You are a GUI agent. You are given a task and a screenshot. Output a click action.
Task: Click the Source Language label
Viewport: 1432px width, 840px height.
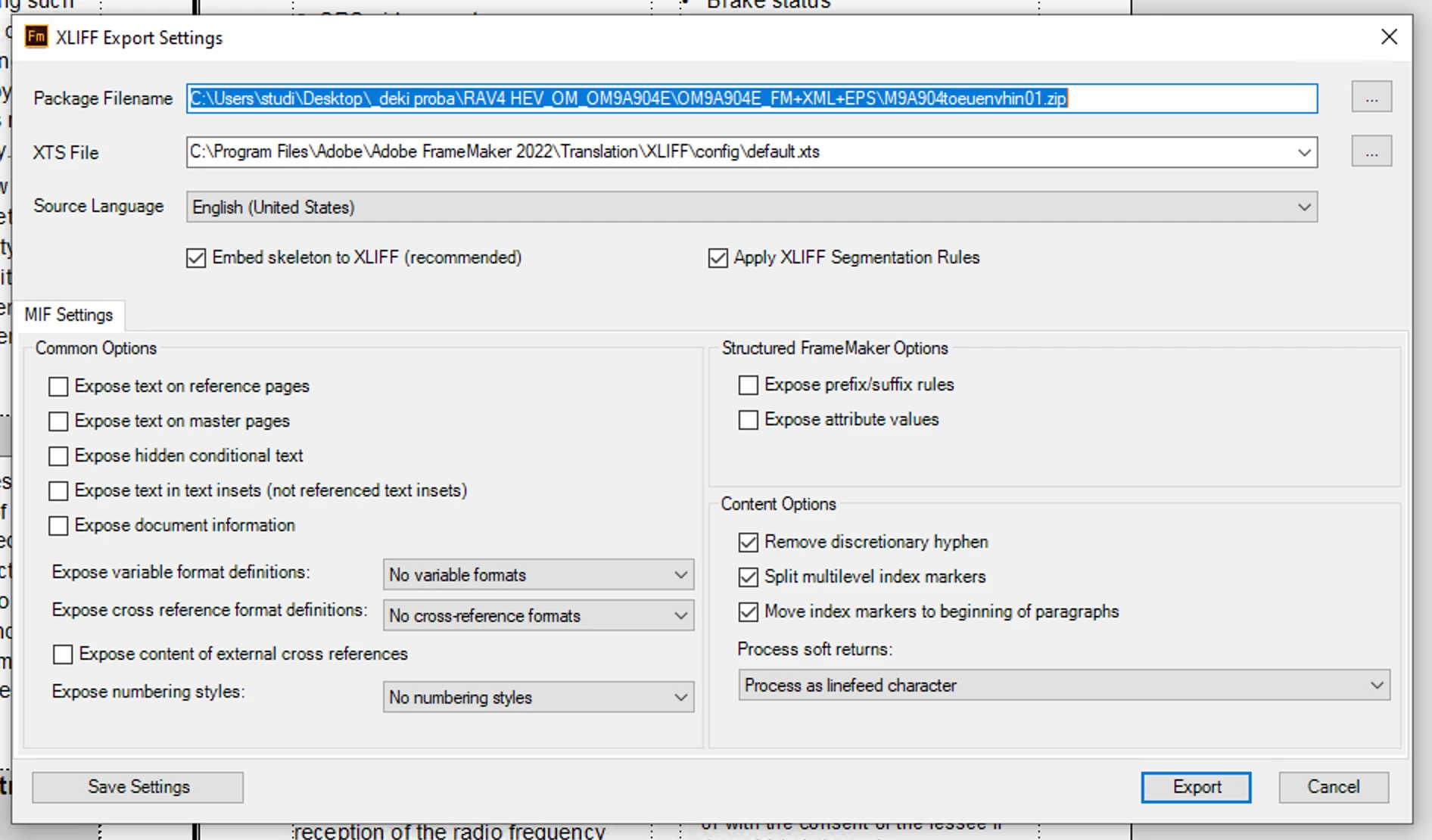[98, 206]
